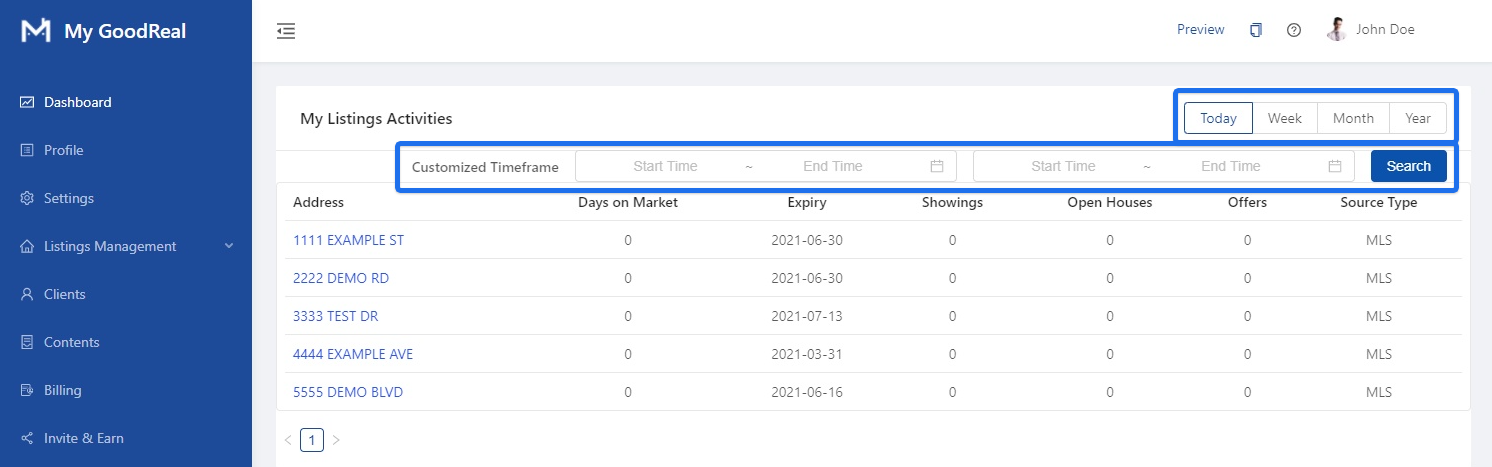Go to previous page of listings
The height and width of the screenshot is (467, 1492).
(288, 440)
